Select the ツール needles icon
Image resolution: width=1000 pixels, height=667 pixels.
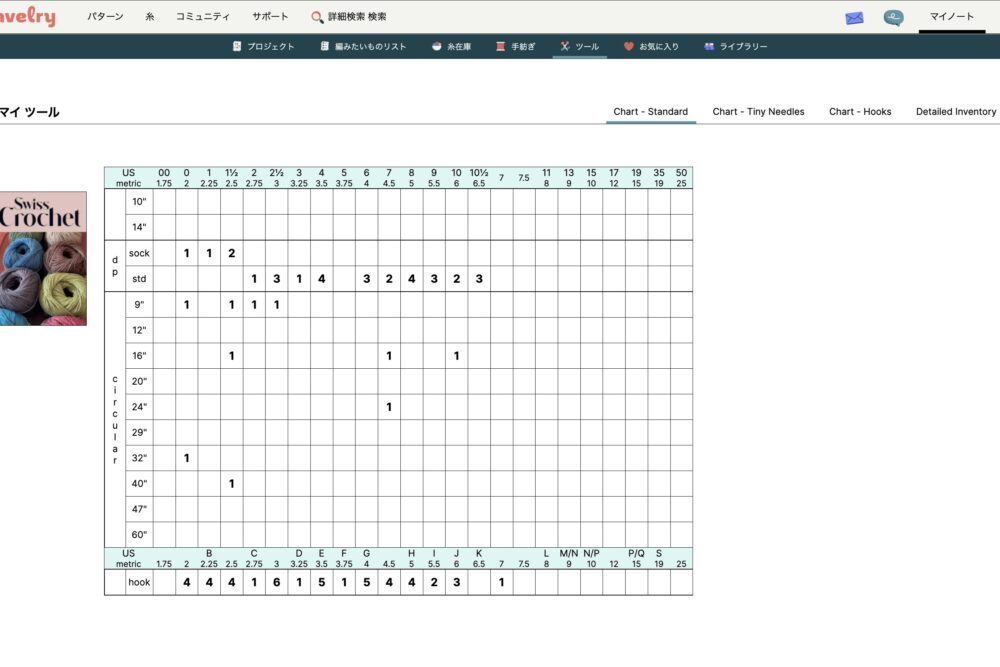[564, 46]
